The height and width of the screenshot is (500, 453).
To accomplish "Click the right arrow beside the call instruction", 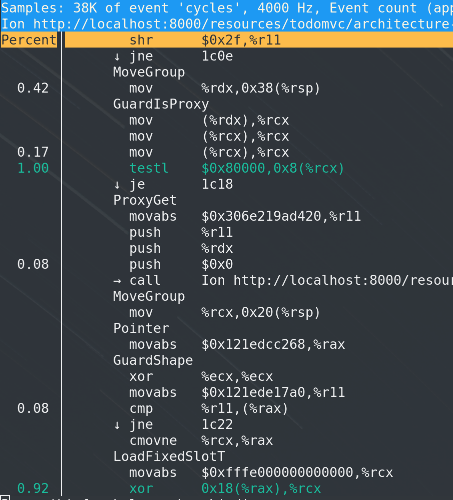I will (x=117, y=281).
